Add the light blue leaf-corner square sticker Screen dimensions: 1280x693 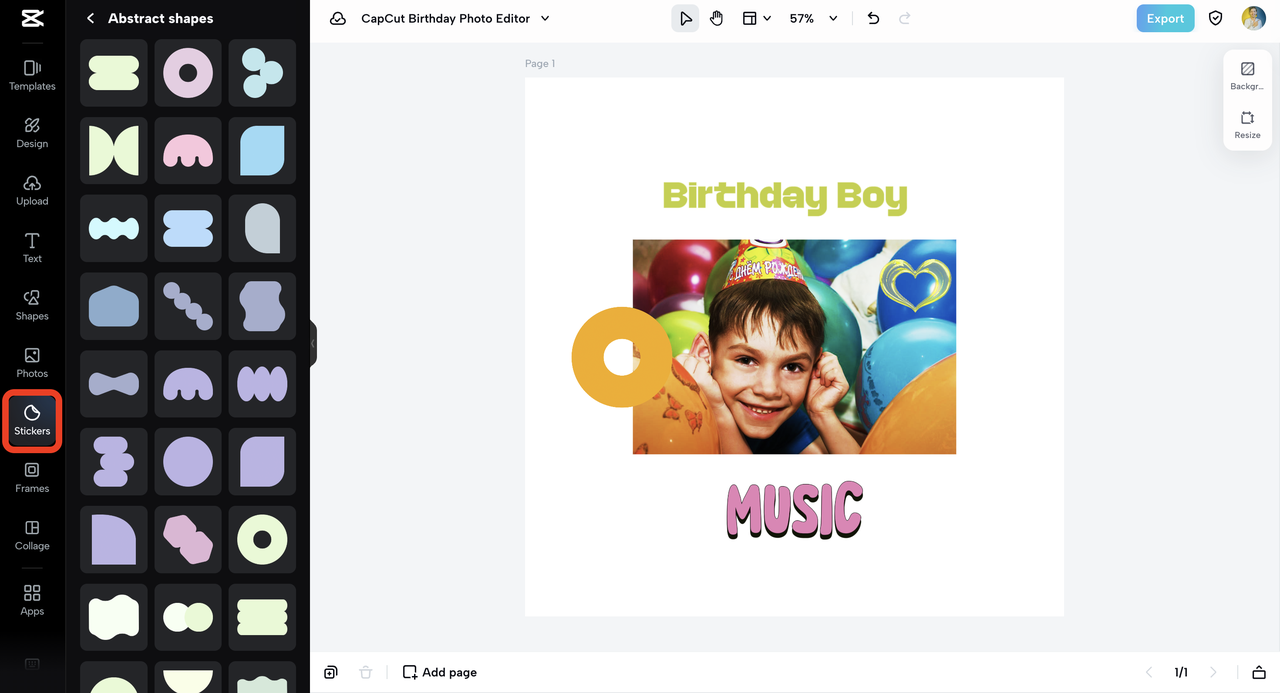(262, 151)
